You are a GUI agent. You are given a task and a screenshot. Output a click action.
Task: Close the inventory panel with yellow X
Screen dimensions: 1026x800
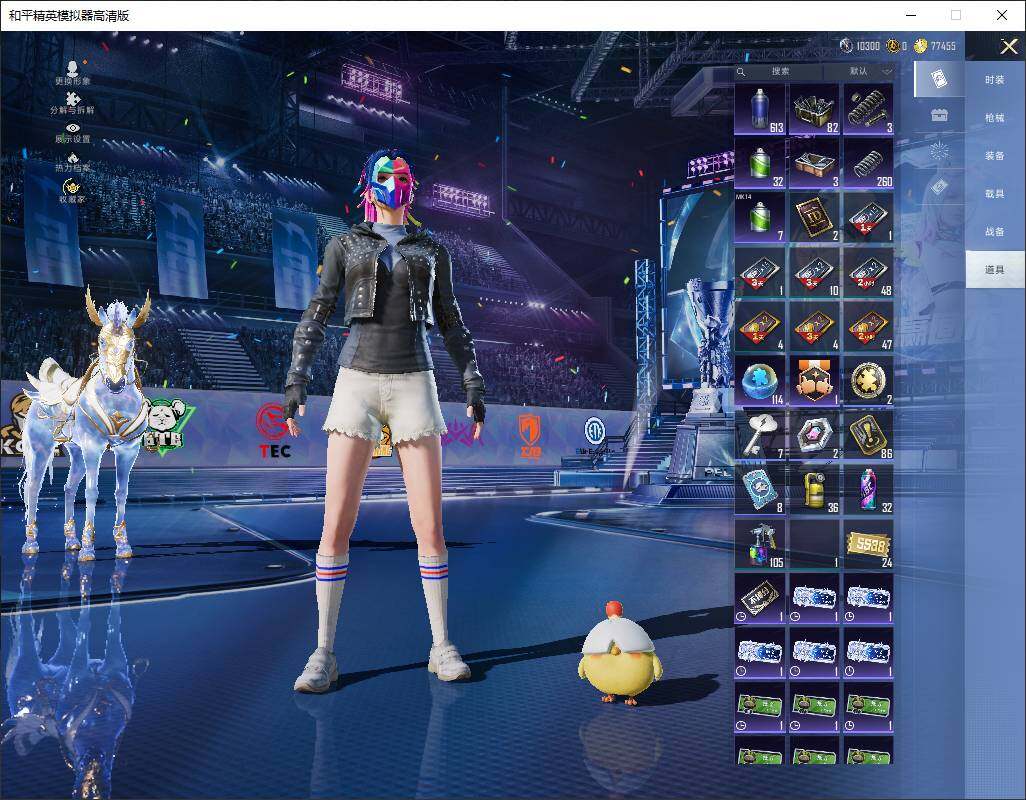point(1008,46)
